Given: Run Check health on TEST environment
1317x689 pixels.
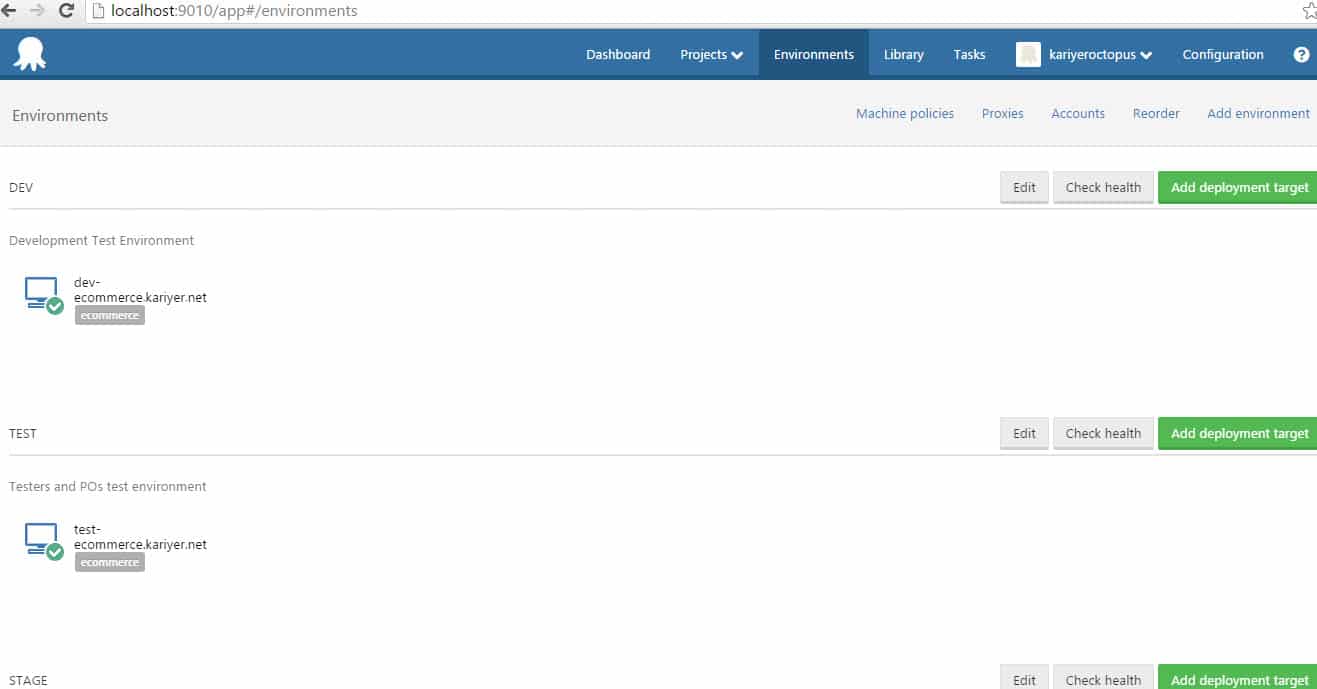Looking at the screenshot, I should 1103,433.
